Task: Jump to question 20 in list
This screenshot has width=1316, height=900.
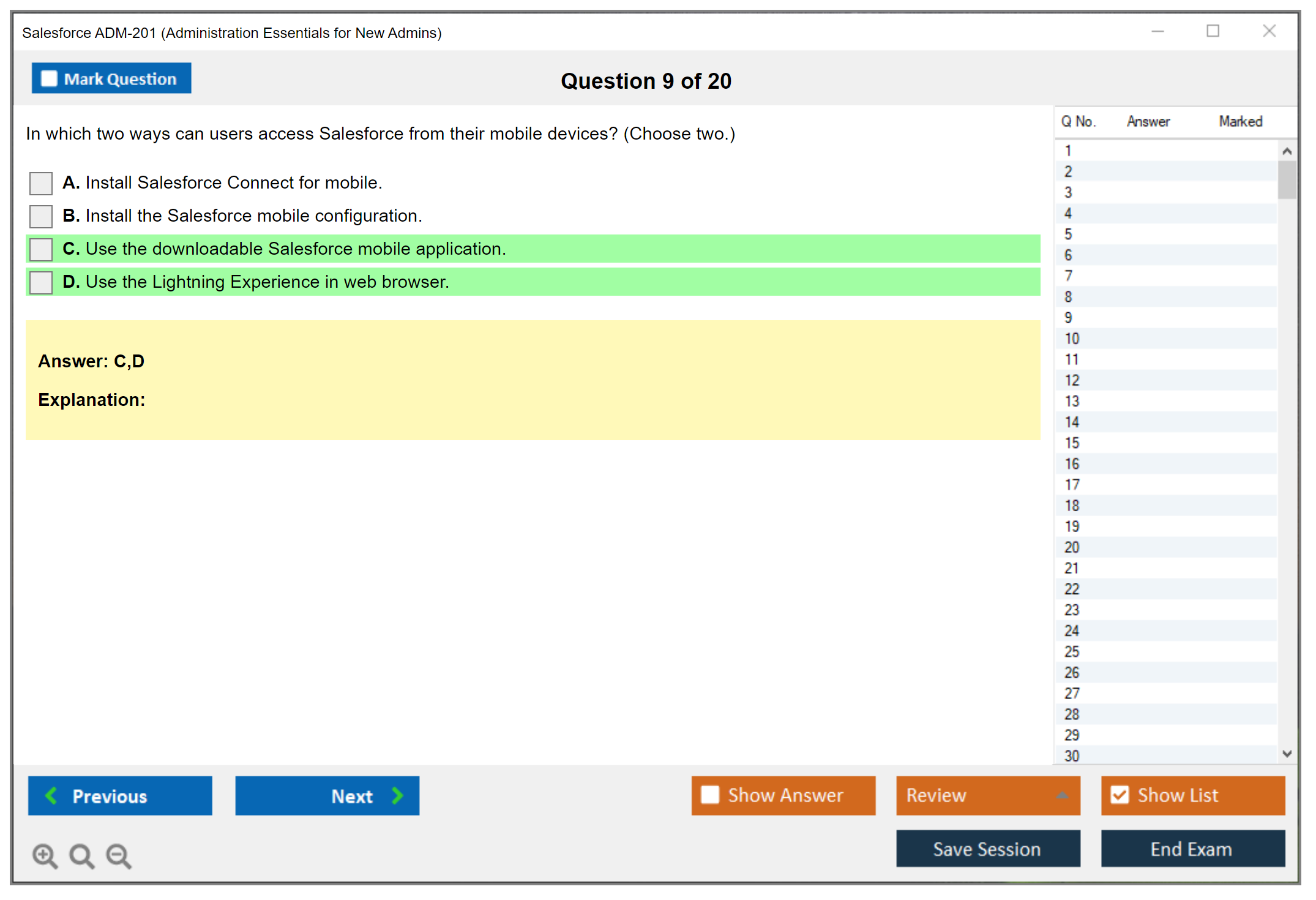Action: (x=1072, y=547)
